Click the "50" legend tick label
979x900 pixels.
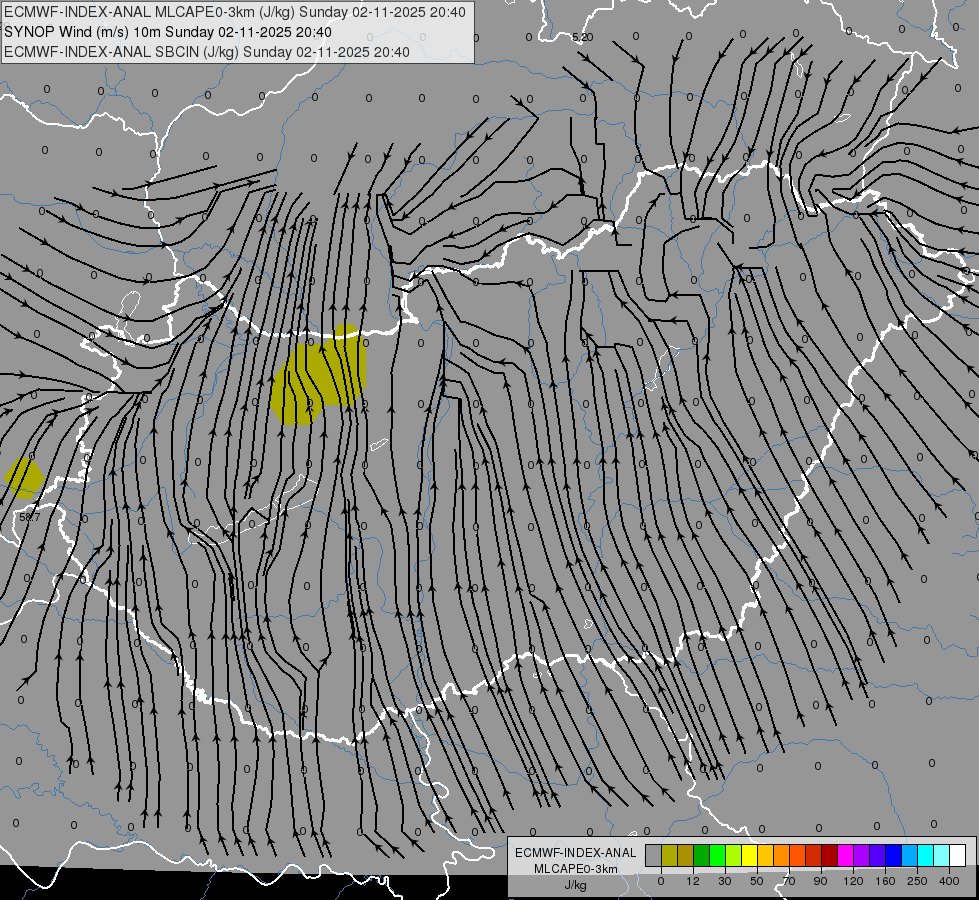point(757,881)
